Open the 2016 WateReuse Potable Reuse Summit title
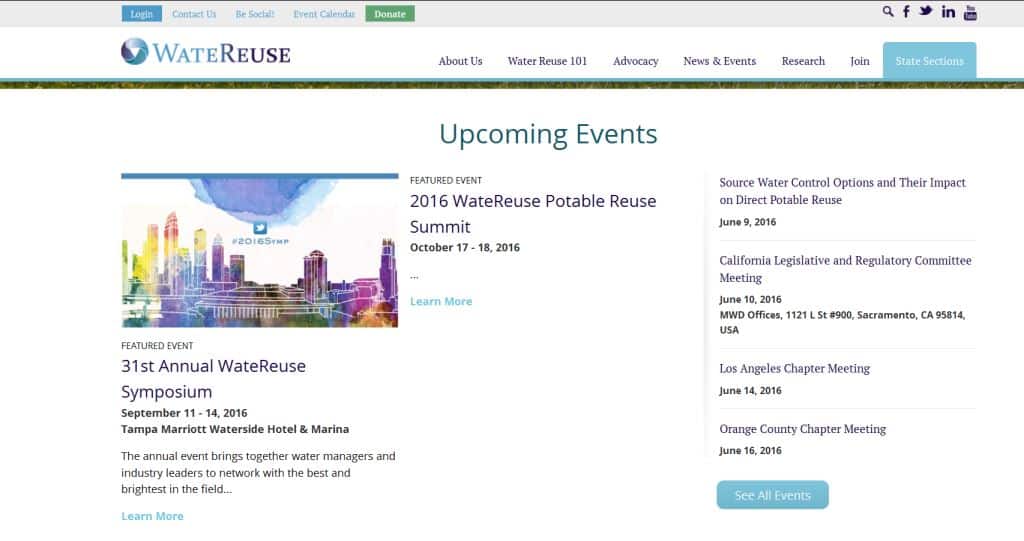Image resolution: width=1024 pixels, height=541 pixels. click(x=533, y=213)
